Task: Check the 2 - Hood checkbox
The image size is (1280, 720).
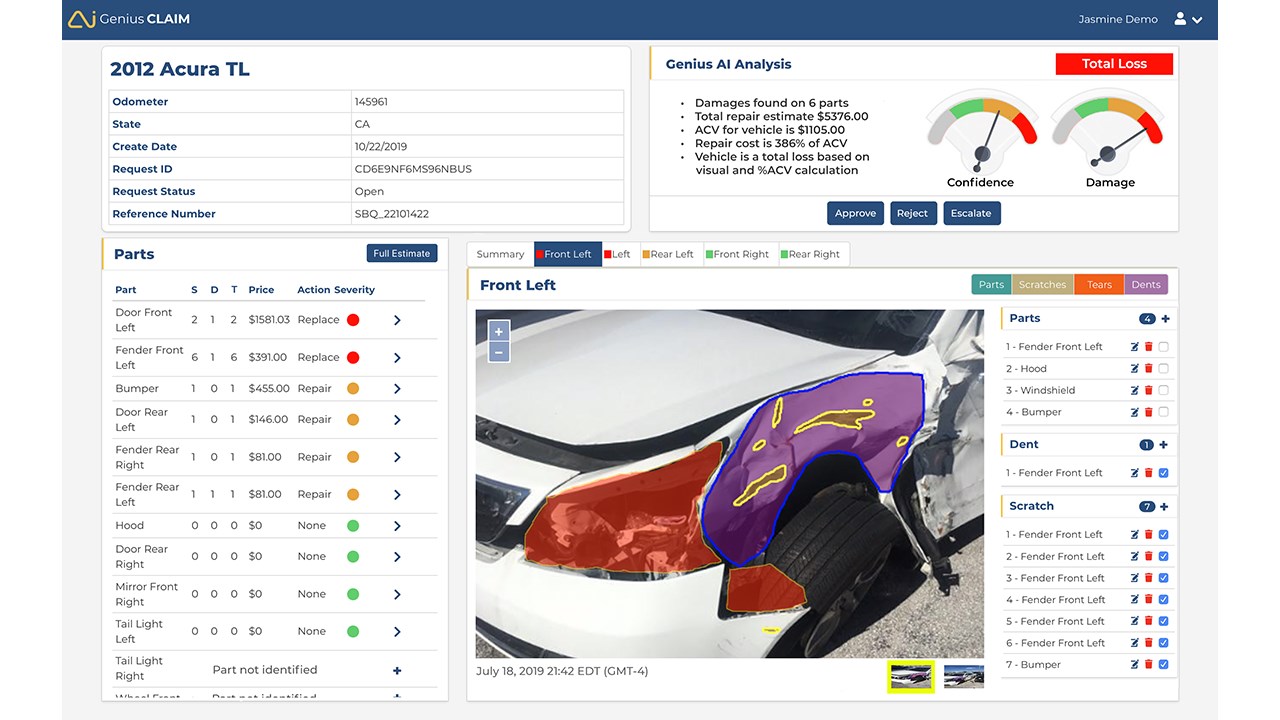Action: click(1163, 369)
